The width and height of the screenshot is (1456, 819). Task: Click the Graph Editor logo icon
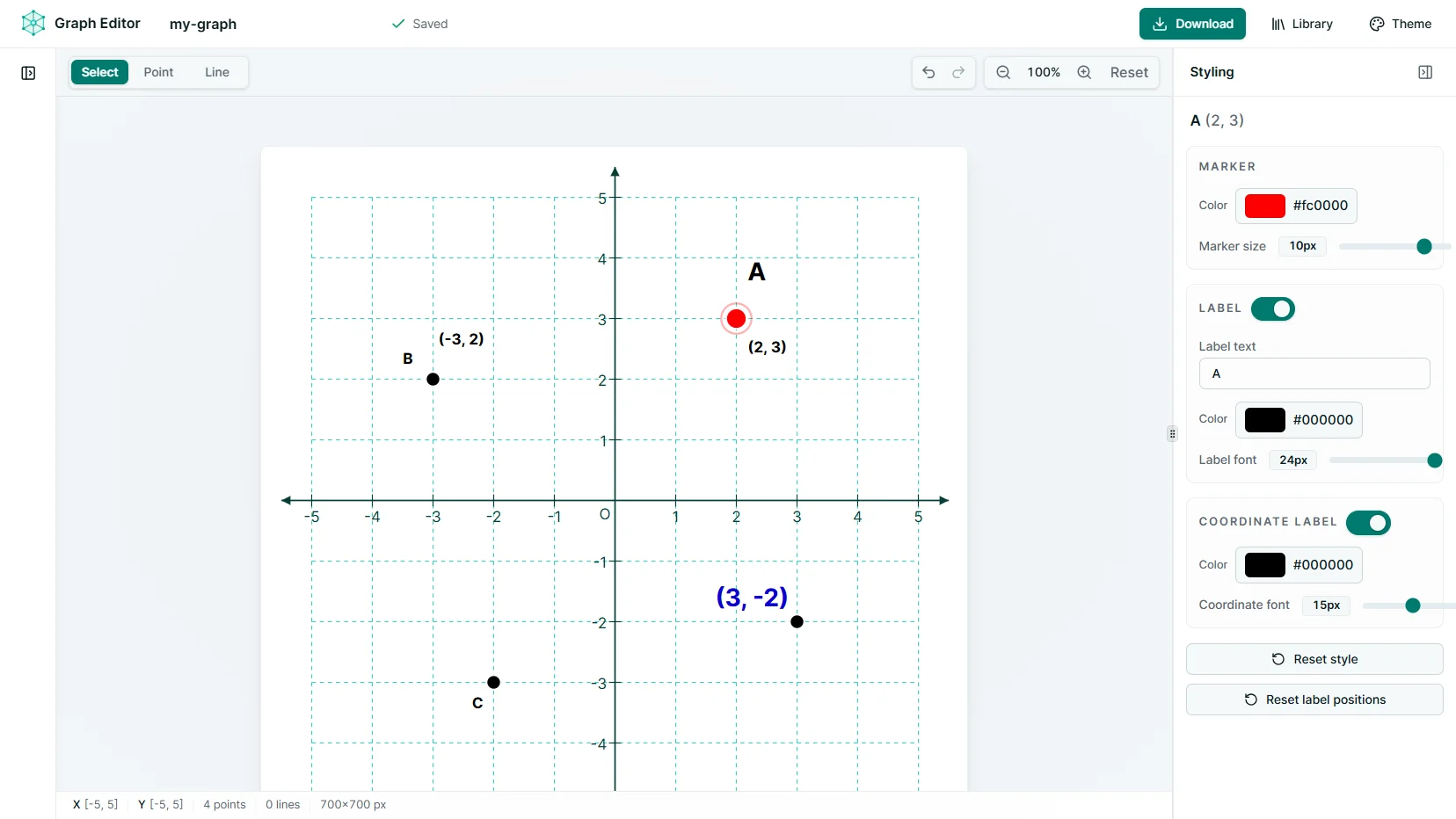coord(33,23)
